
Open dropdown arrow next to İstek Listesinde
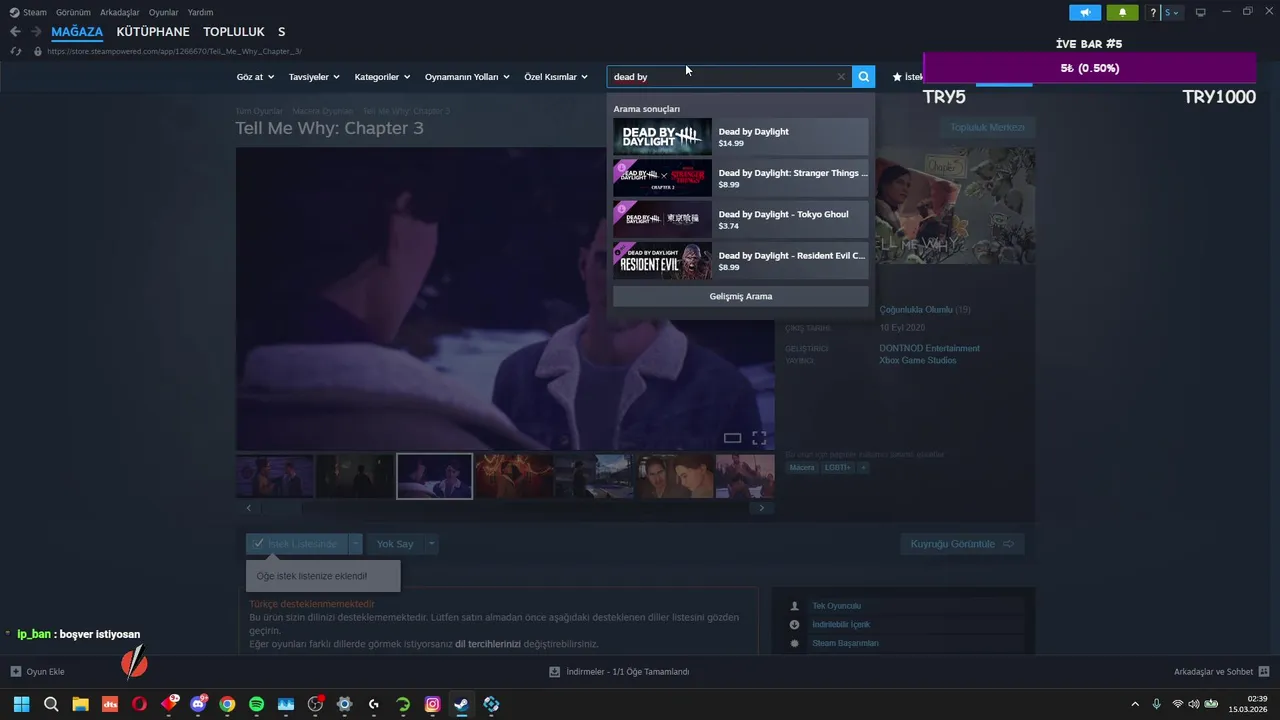[355, 544]
